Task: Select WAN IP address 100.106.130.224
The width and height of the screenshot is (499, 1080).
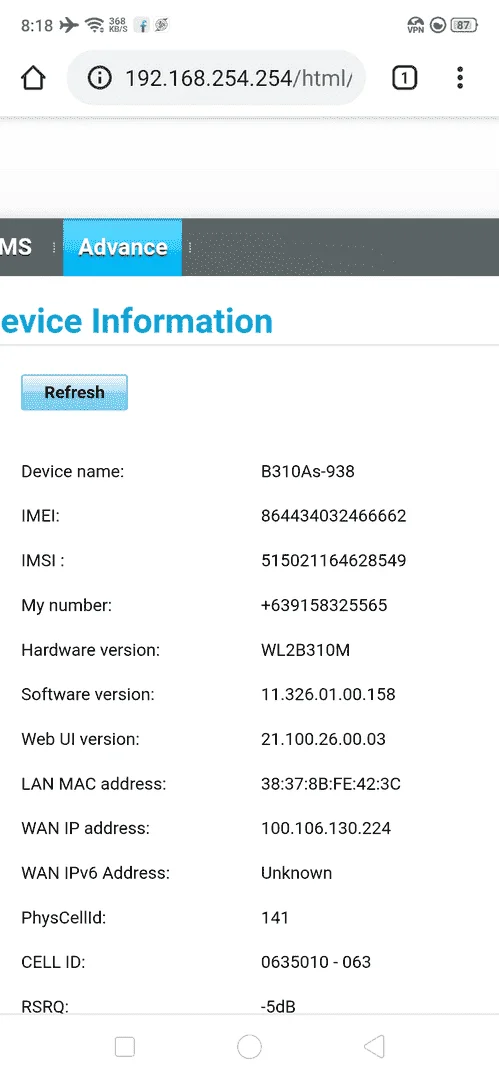Action: (326, 828)
